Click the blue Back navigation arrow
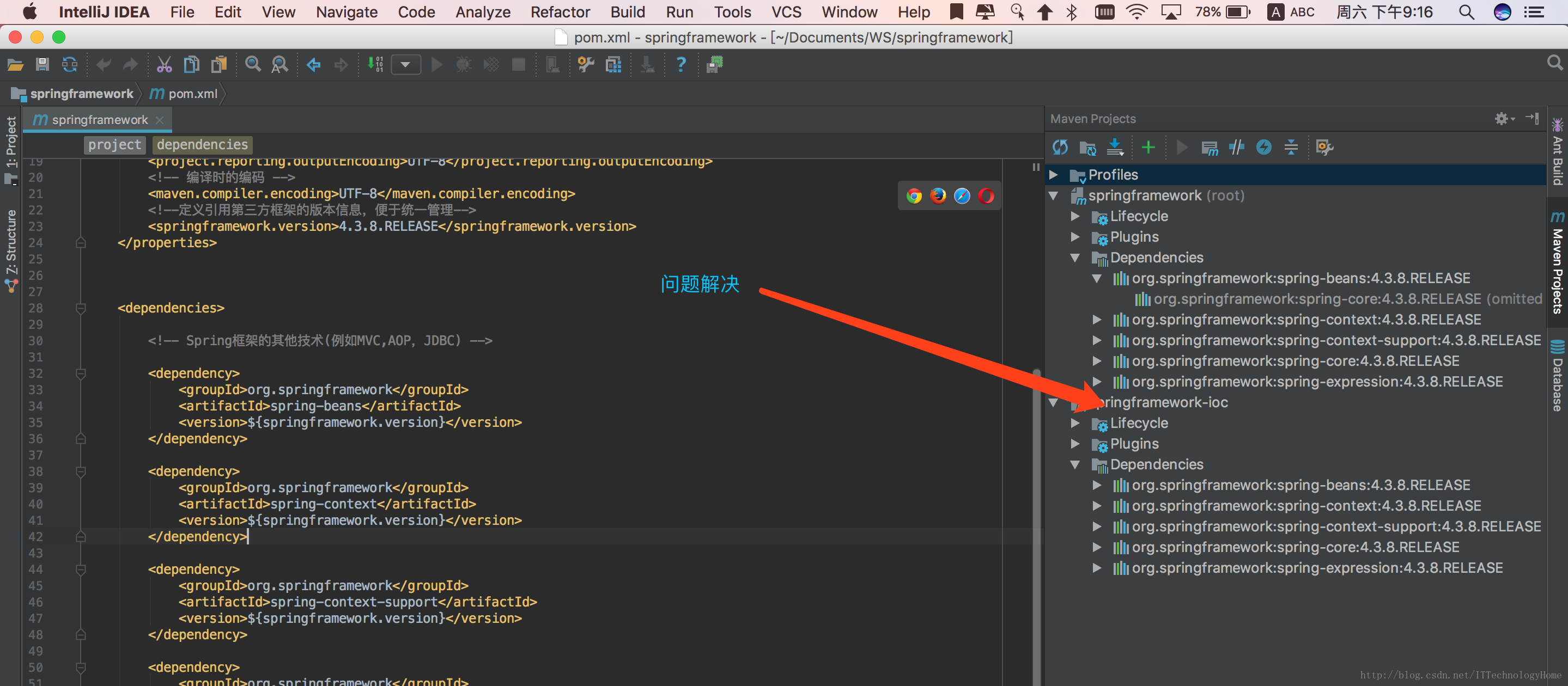Viewport: 1568px width, 686px height. point(313,64)
